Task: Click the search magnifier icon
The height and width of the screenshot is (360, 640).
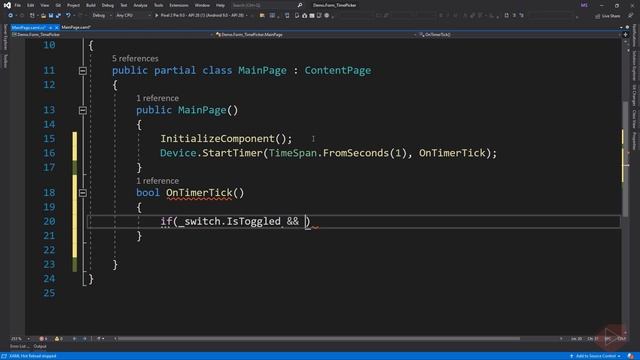Action: [x=300, y=5]
